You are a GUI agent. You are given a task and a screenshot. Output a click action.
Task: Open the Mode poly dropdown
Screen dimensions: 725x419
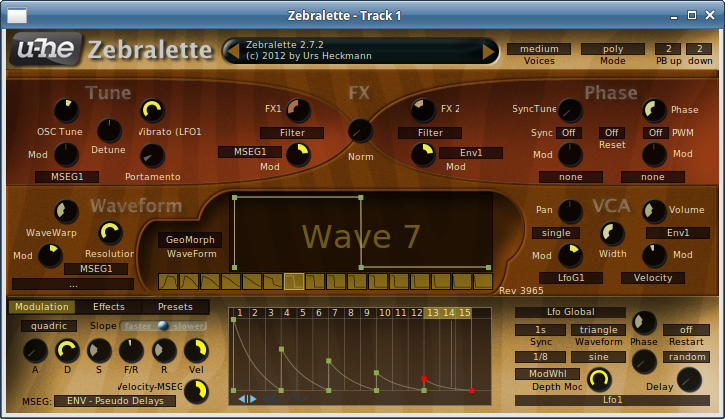click(x=613, y=49)
